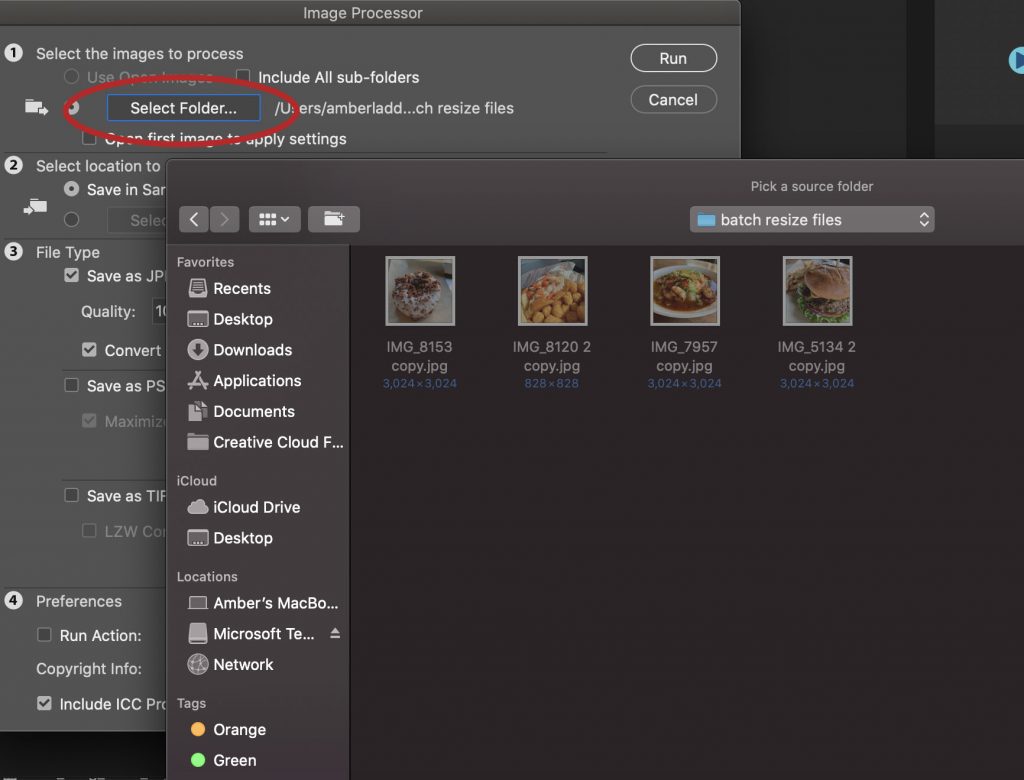Uncheck Include ICC Profile

(44, 704)
